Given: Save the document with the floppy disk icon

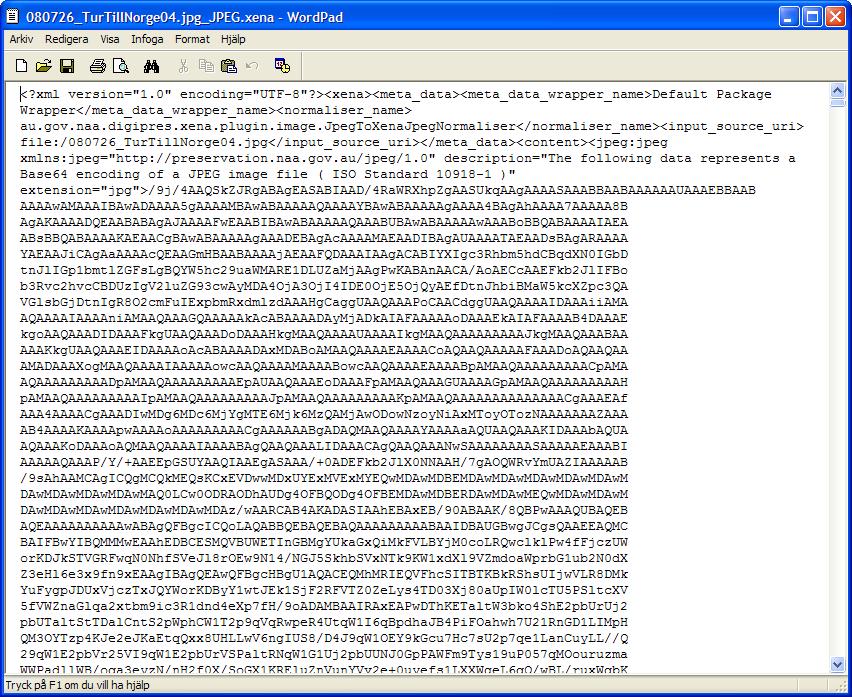Looking at the screenshot, I should click(x=67, y=66).
